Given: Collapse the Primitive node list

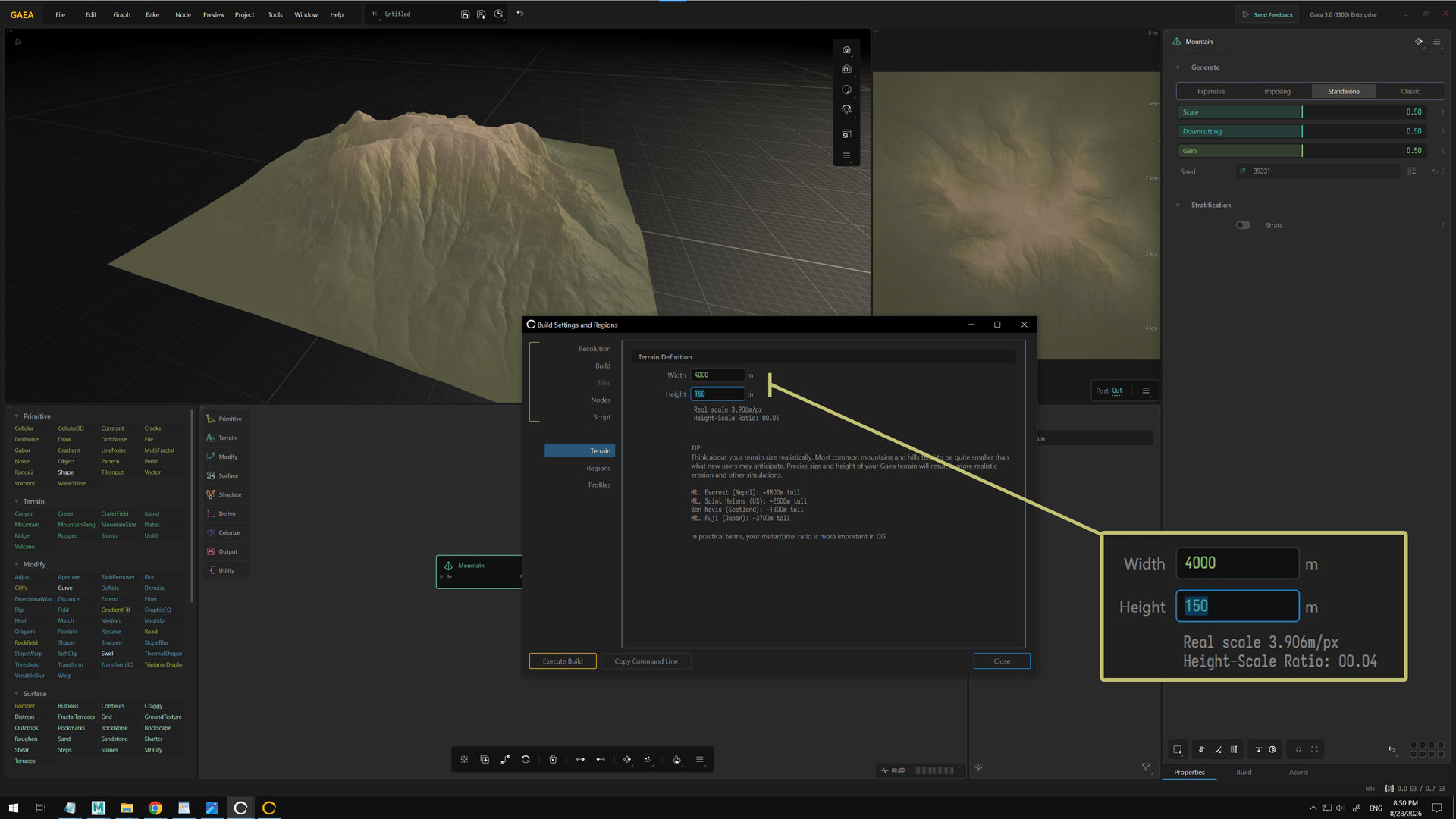Looking at the screenshot, I should tap(17, 416).
